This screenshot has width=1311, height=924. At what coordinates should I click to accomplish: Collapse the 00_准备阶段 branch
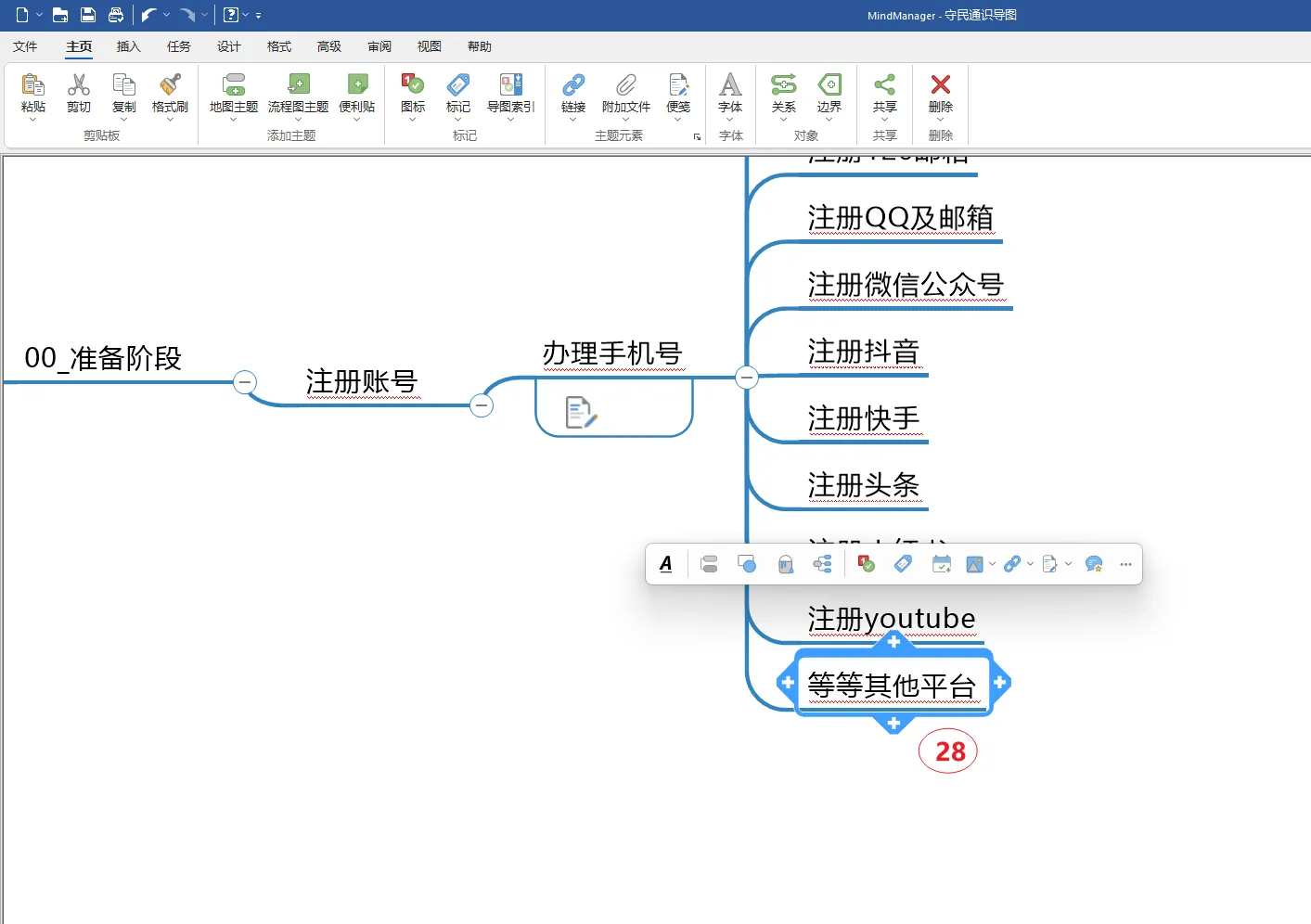245,382
